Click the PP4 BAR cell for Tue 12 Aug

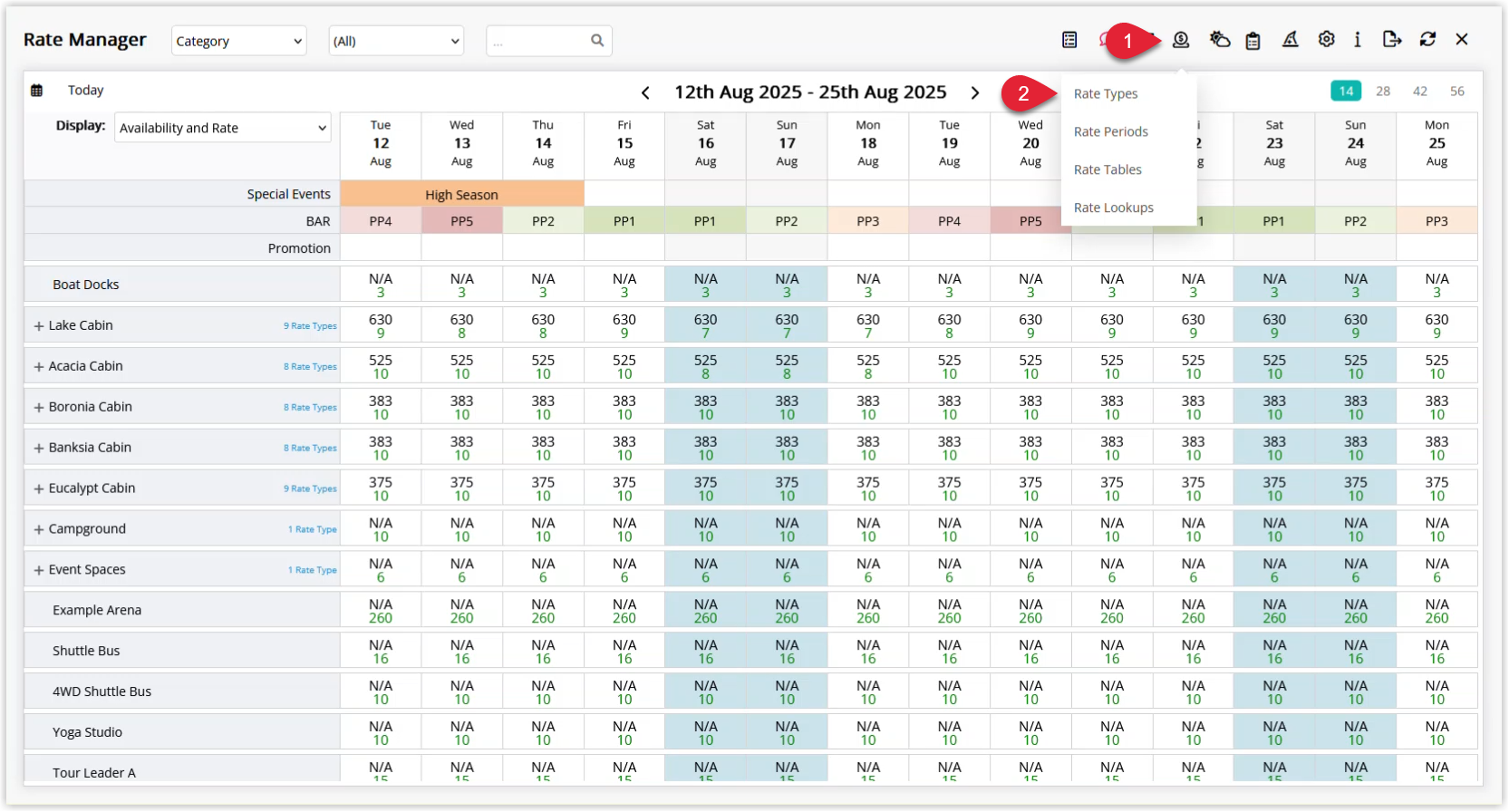click(x=381, y=221)
